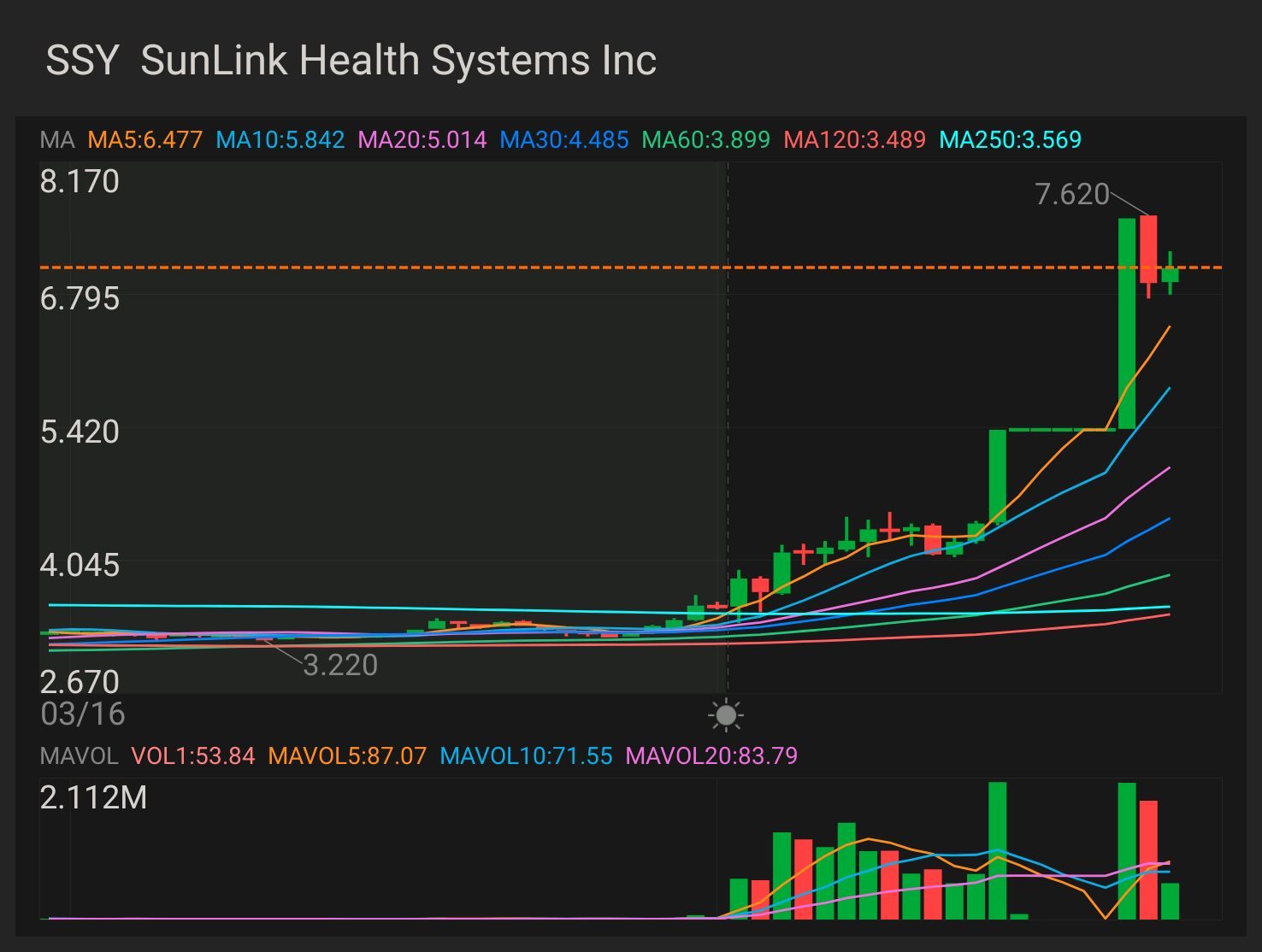Click the tallest red volume bar on right
Viewport: 1262px width, 952px height.
pyautogui.click(x=1148, y=860)
